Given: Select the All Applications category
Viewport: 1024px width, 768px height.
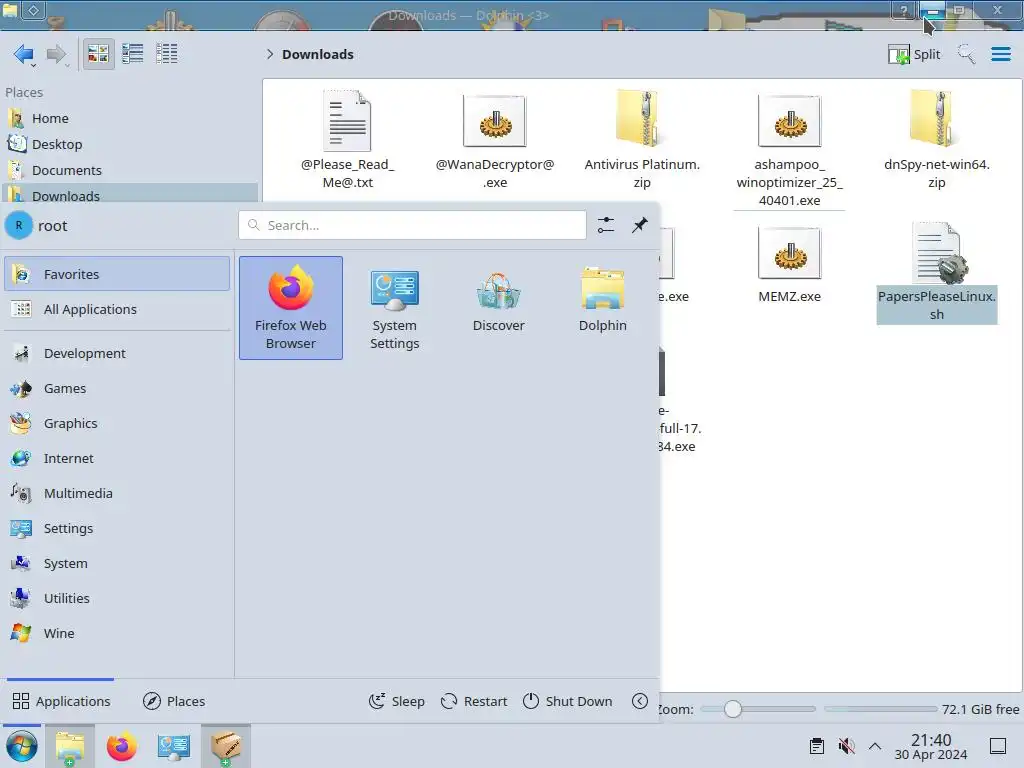Looking at the screenshot, I should pyautogui.click(x=117, y=310).
